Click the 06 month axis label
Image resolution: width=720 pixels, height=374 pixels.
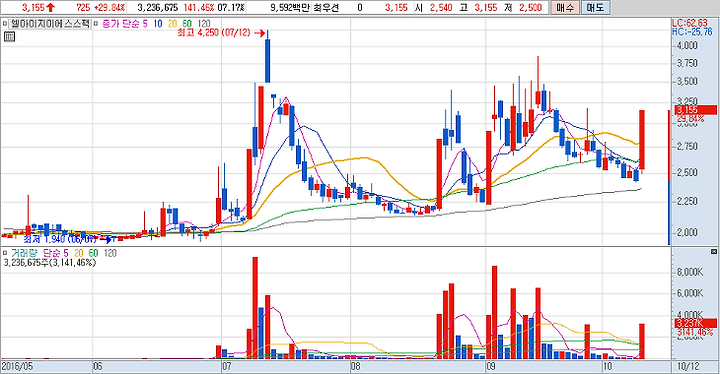[x=98, y=367]
